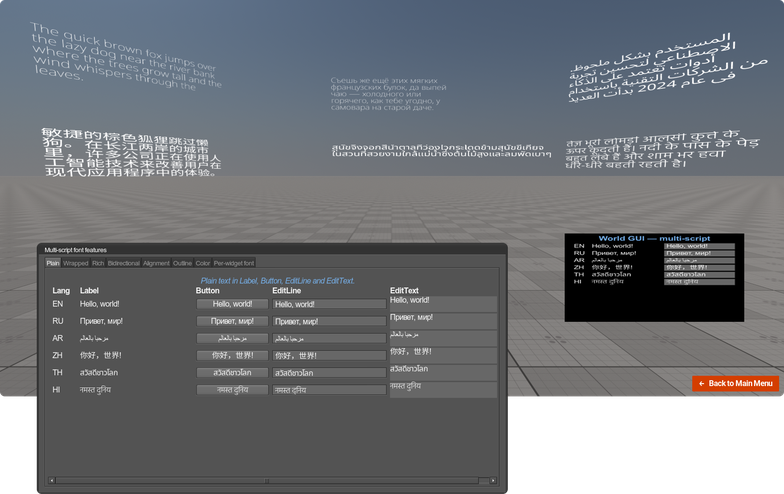
Task: Click the 'Привет, мир!' label text in RU row
Action: pyautogui.click(x=101, y=321)
